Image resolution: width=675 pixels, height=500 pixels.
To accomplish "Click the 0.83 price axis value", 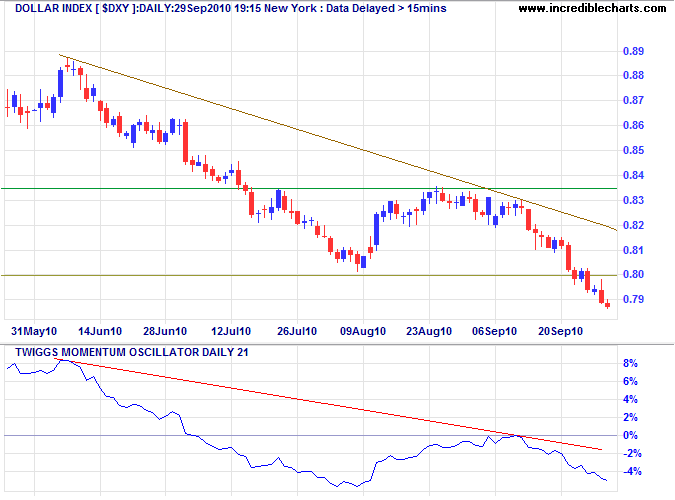I will 633,200.
